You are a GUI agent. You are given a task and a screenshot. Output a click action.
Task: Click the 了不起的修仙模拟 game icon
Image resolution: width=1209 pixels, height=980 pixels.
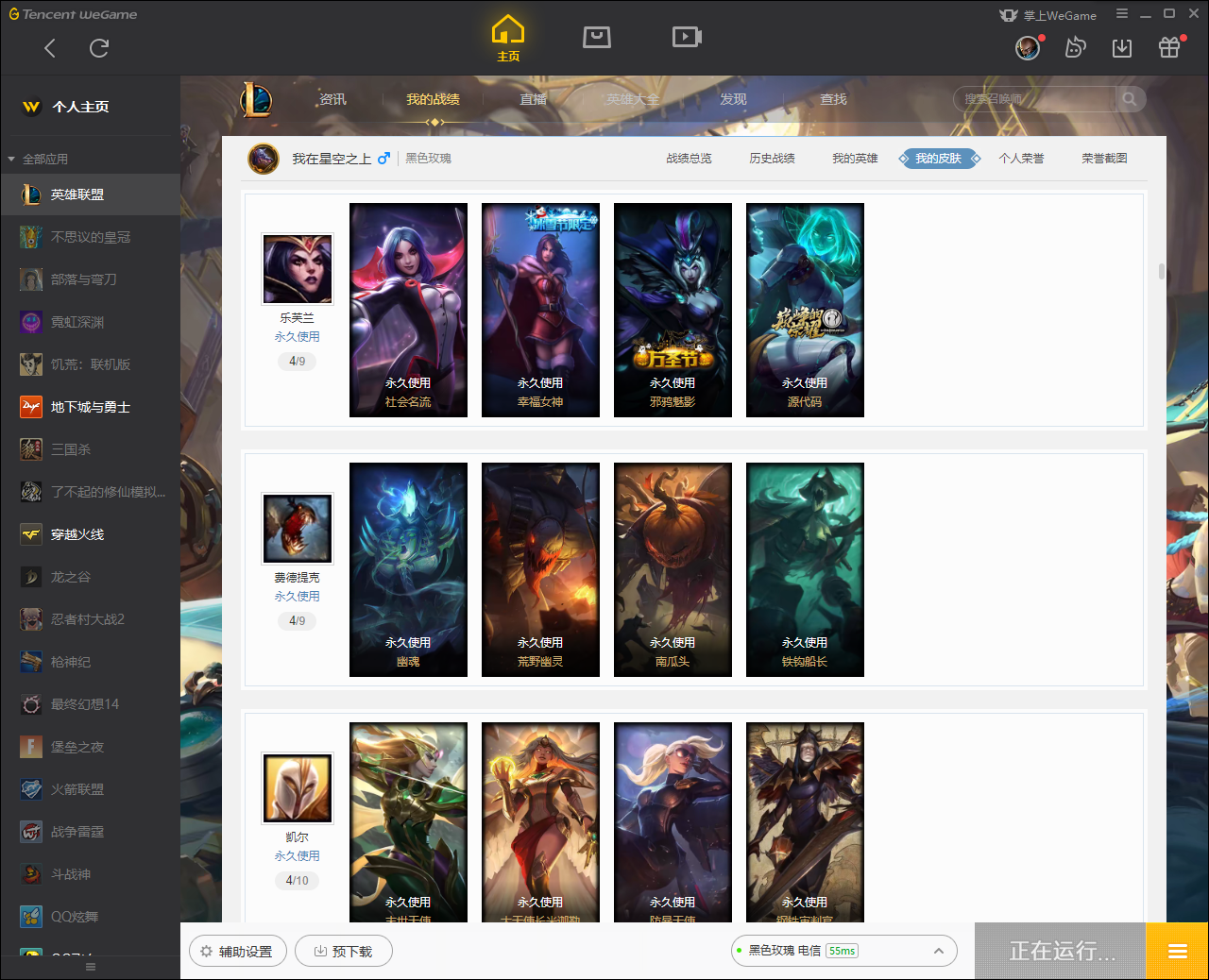(31, 492)
